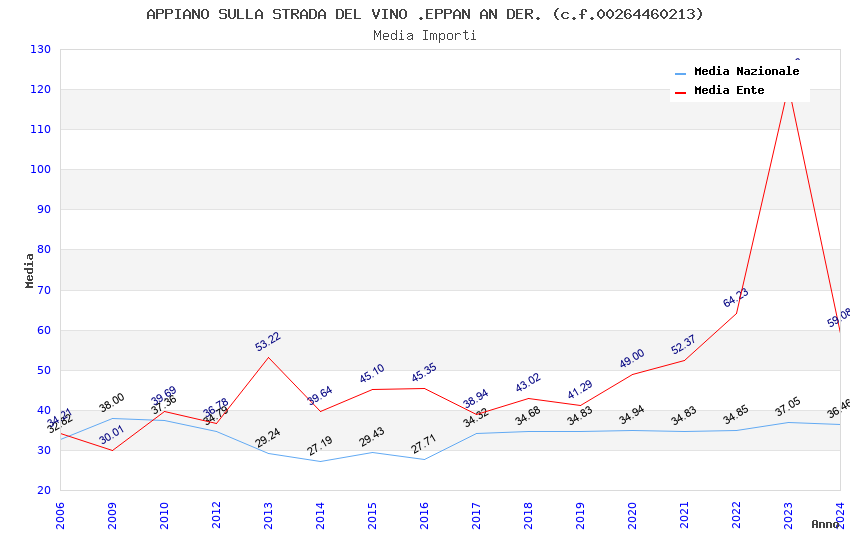Select year 2009 on the x-axis
Viewport: 850px width, 550px height.
tap(112, 515)
